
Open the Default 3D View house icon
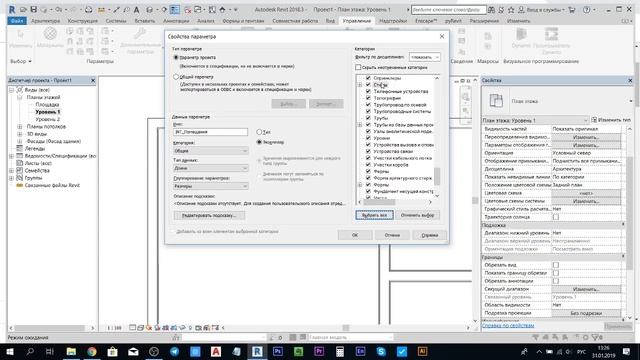[x=222, y=9]
